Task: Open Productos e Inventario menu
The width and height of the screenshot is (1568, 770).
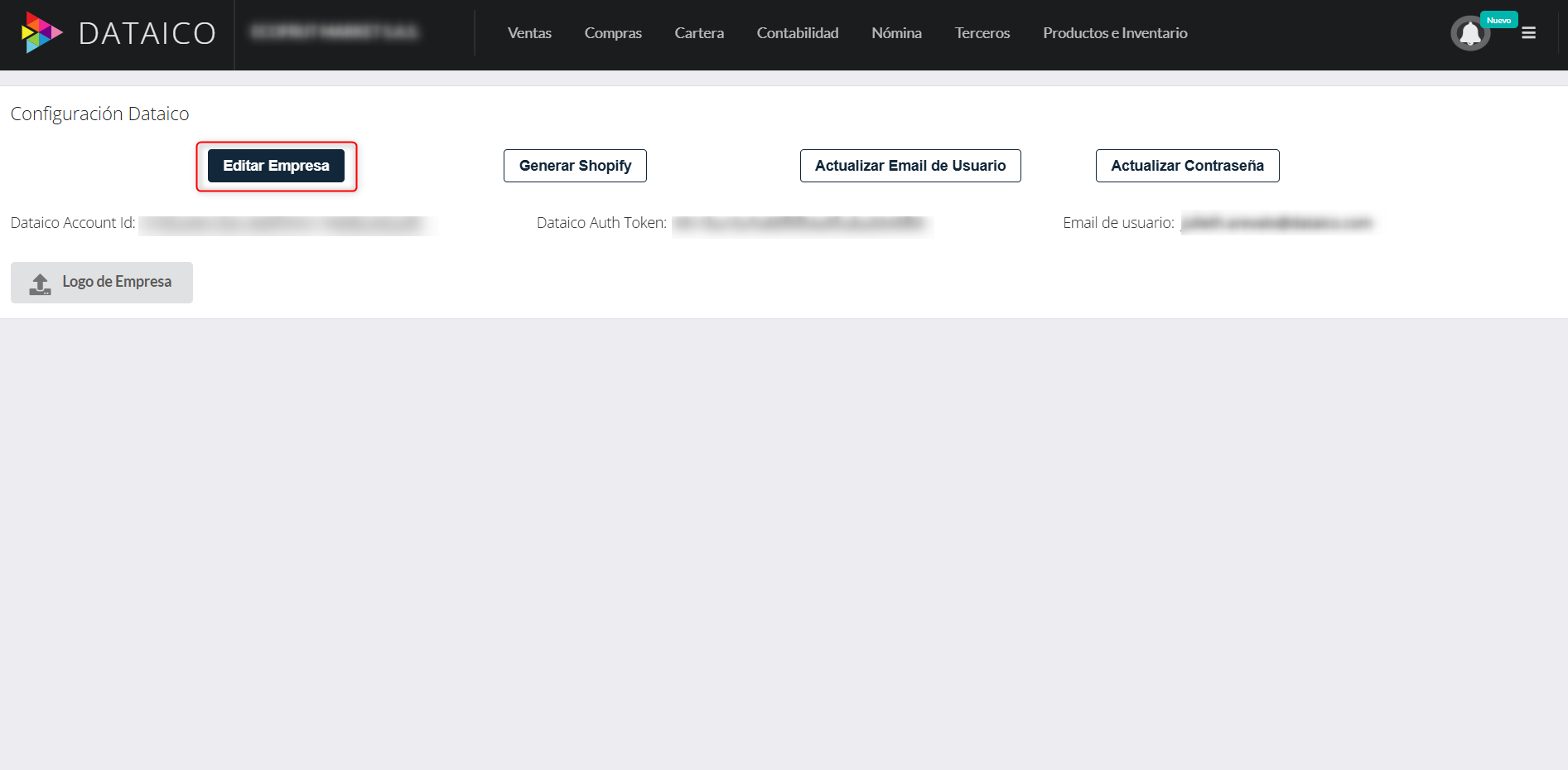Action: tap(1115, 33)
